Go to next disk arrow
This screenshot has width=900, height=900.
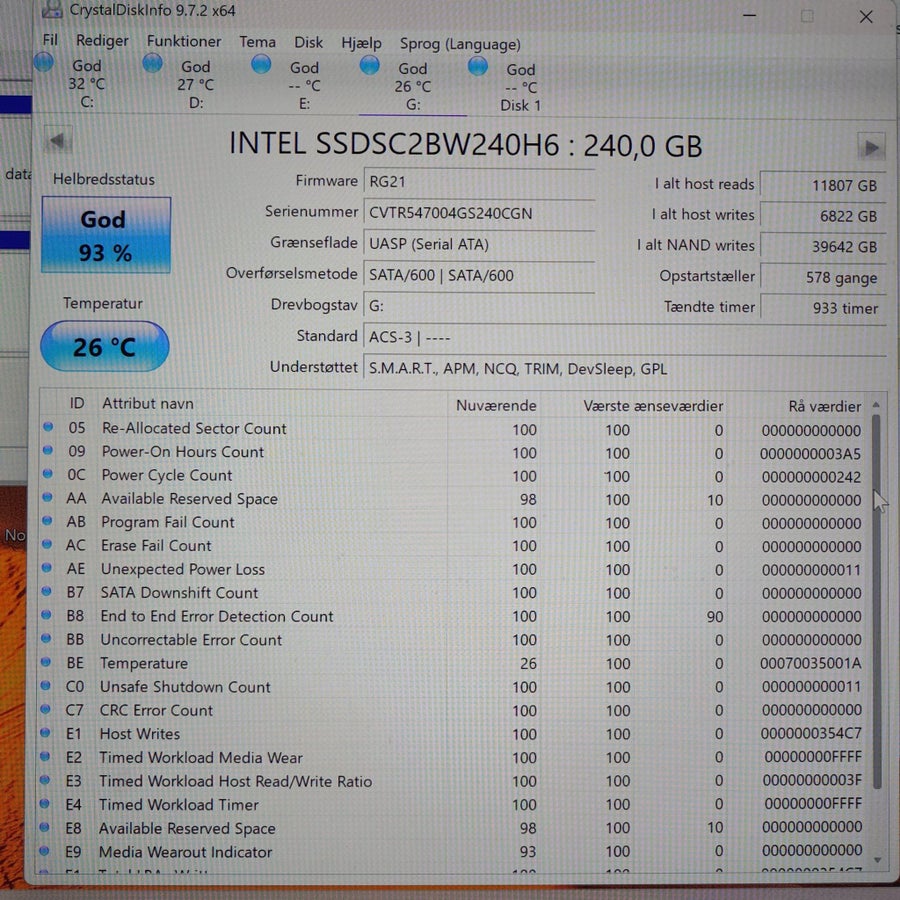pyautogui.click(x=871, y=148)
